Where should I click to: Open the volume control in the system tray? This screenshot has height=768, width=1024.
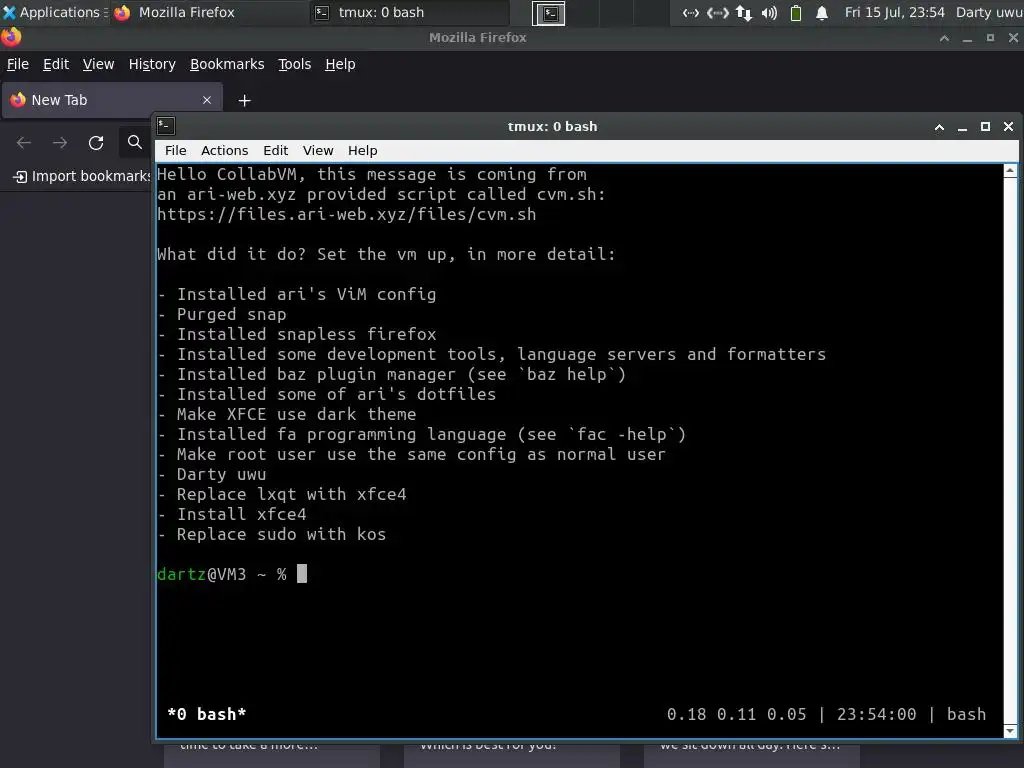769,12
